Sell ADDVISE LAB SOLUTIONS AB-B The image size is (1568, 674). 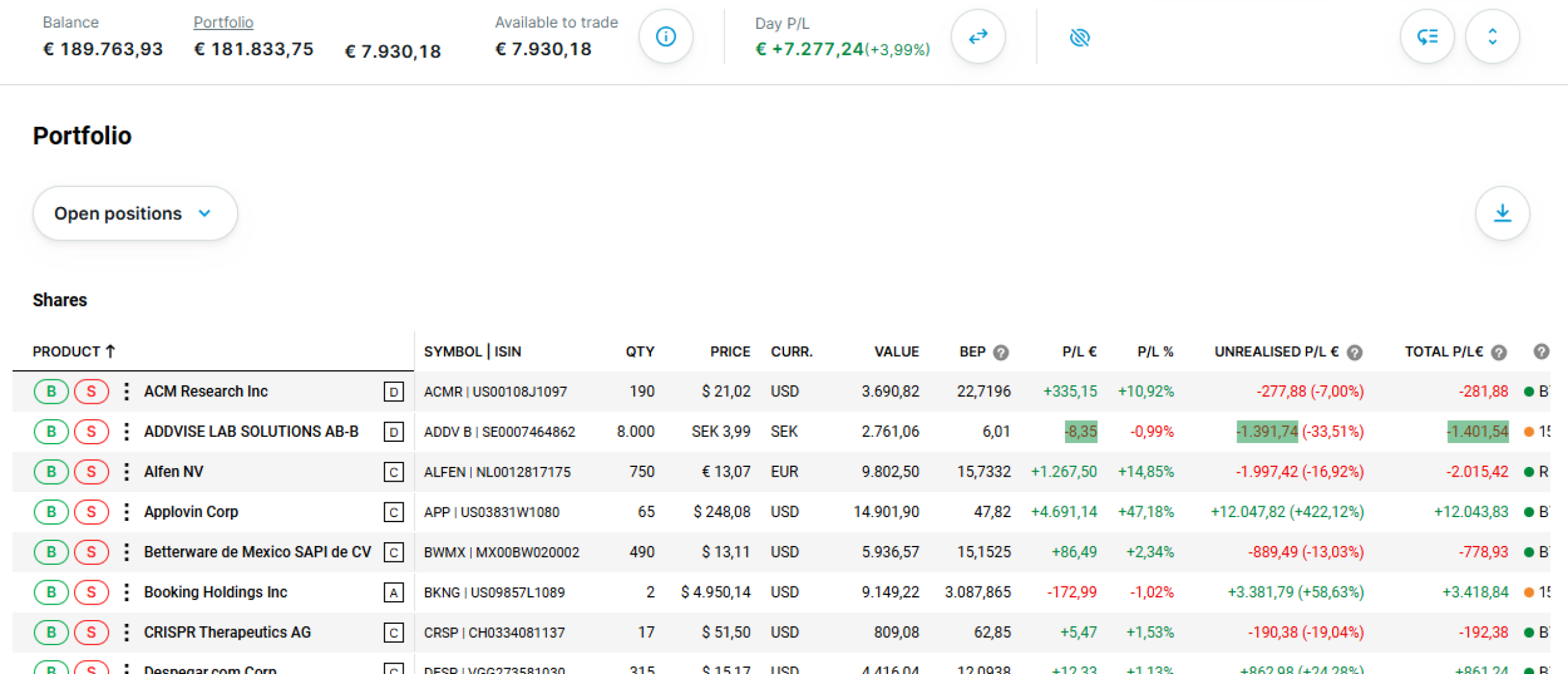point(91,431)
